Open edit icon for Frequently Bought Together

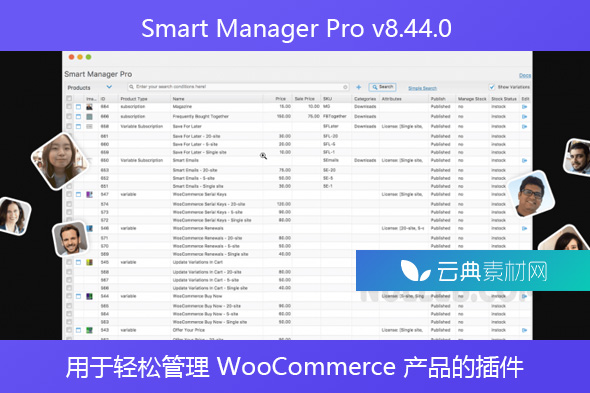525,117
